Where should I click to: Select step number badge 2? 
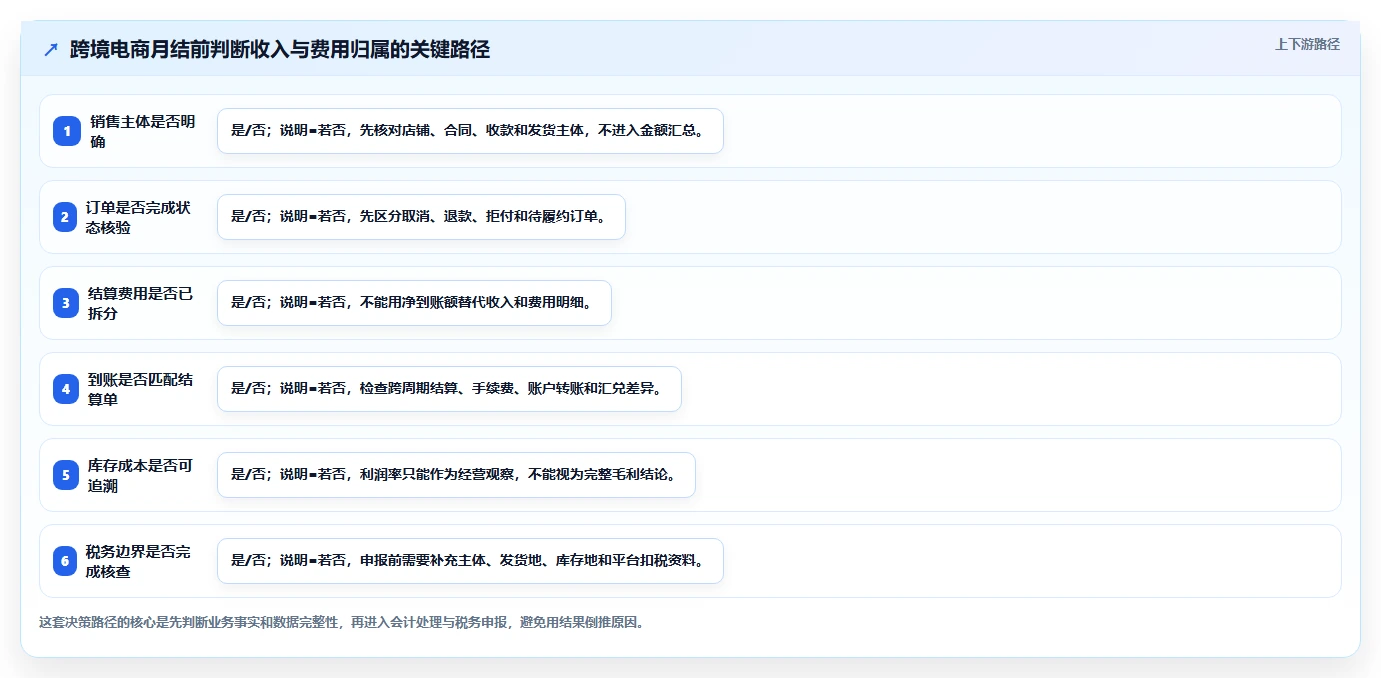pyautogui.click(x=66, y=217)
